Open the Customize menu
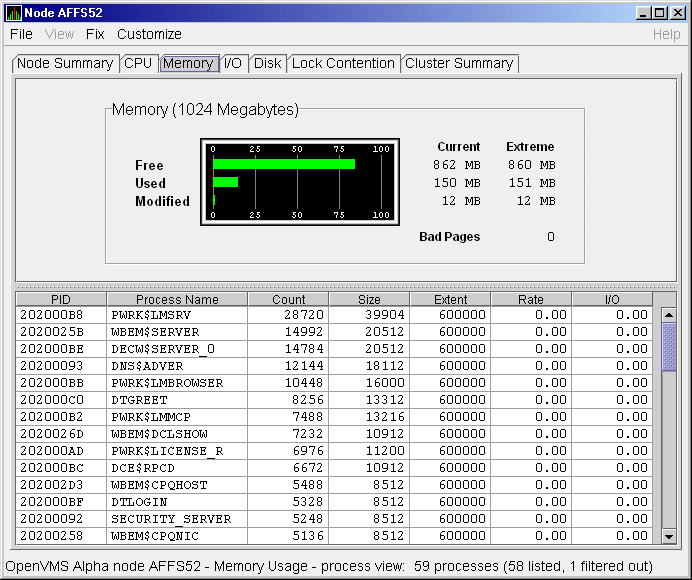 149,34
